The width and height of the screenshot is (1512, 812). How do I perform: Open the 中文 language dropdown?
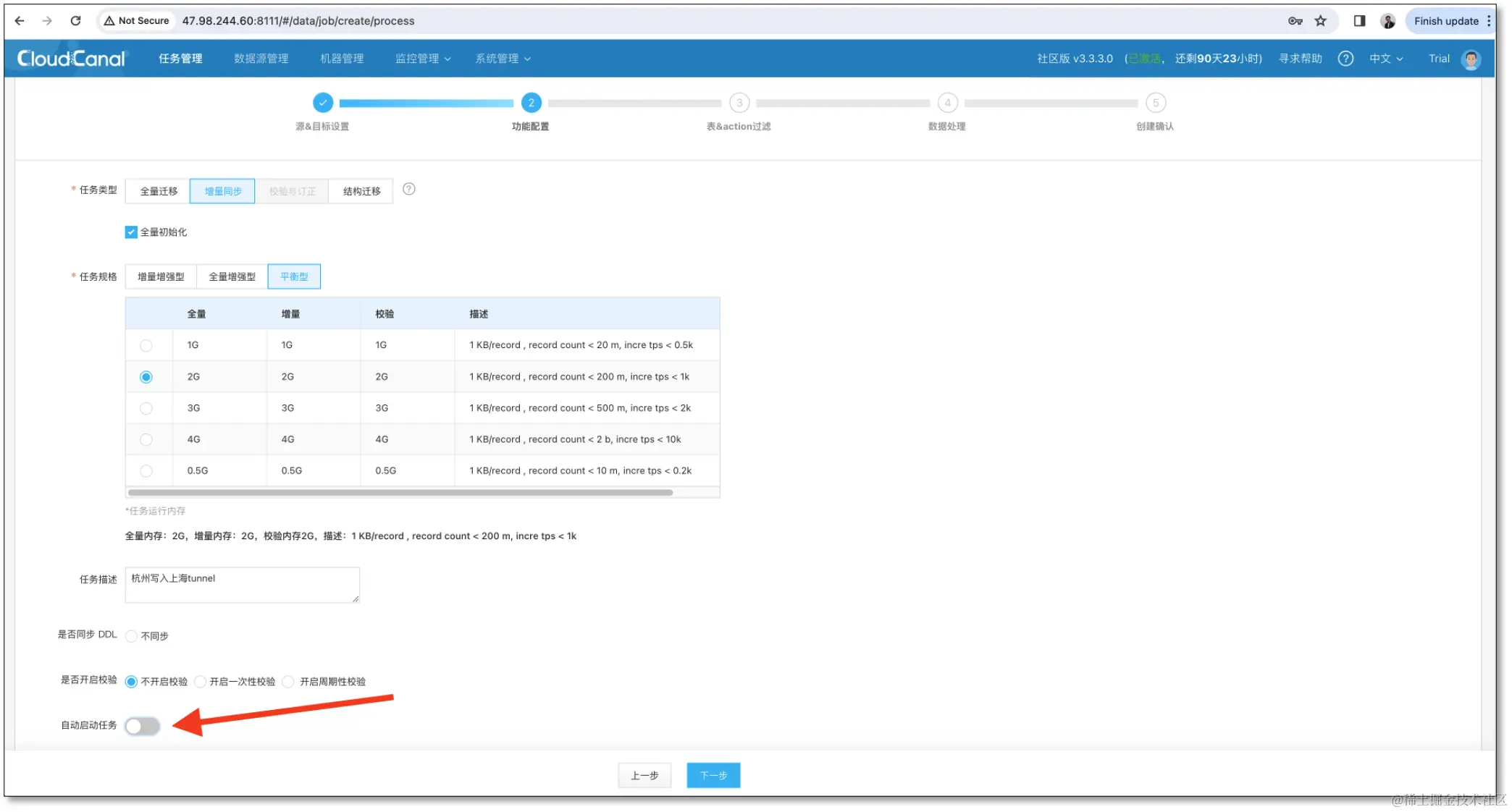pos(1385,59)
